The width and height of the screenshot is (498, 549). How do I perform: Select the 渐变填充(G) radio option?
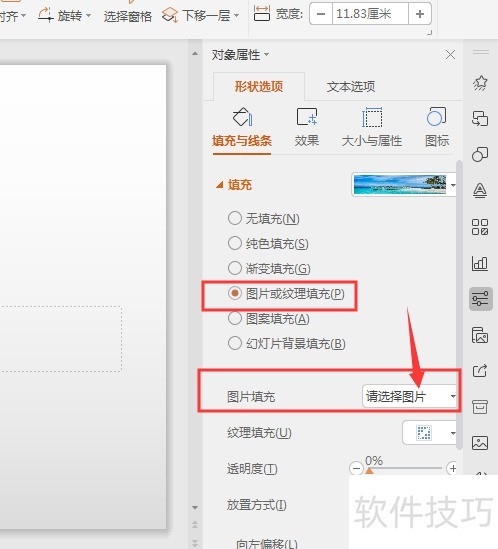[x=269, y=269]
